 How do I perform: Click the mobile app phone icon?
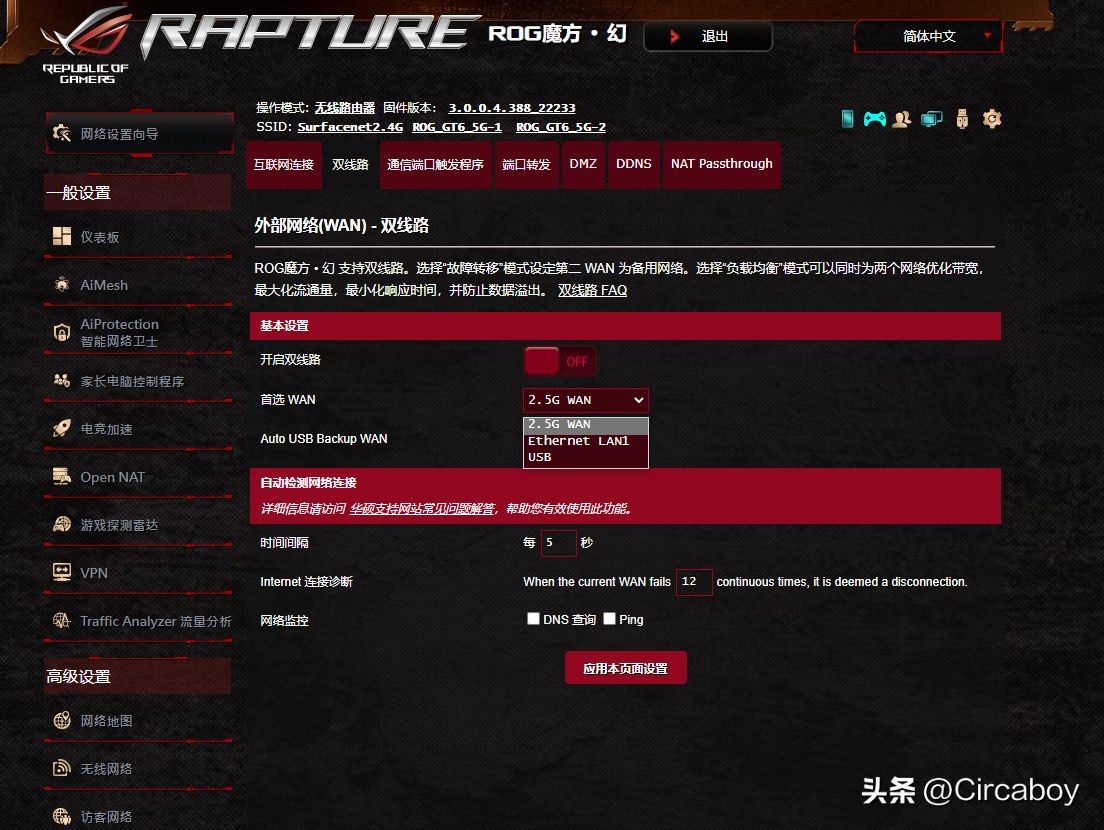pos(848,119)
